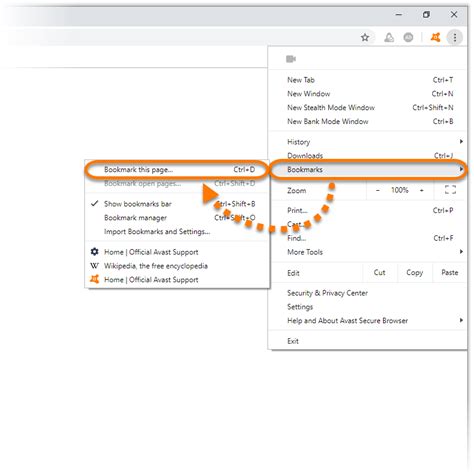This screenshot has height=476, width=474.
Task: Open a New Bank Mode Window
Action: (367, 121)
